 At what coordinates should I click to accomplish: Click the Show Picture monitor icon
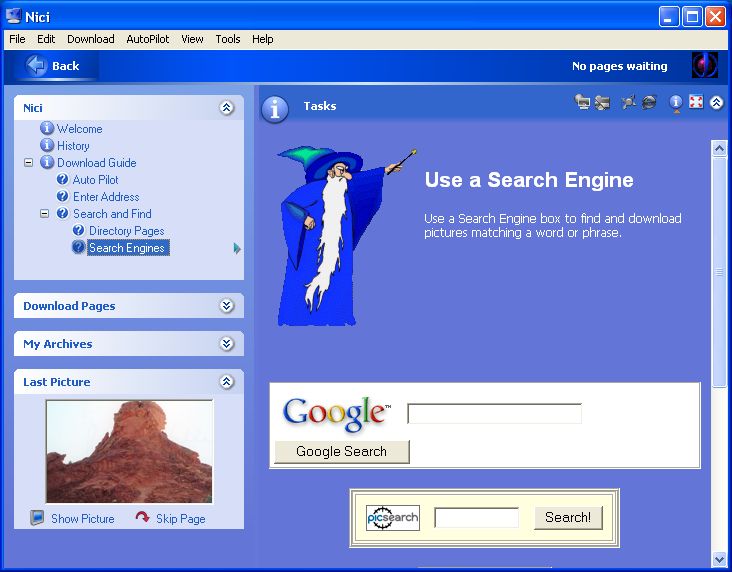tap(37, 518)
